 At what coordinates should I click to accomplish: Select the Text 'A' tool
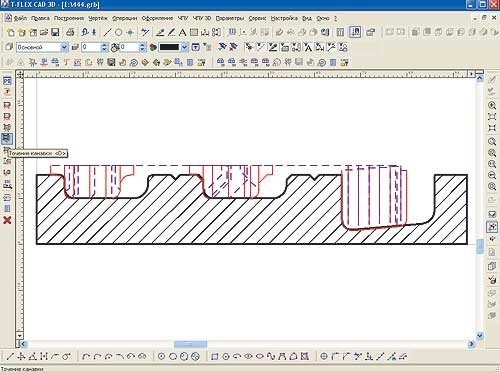pos(182,32)
